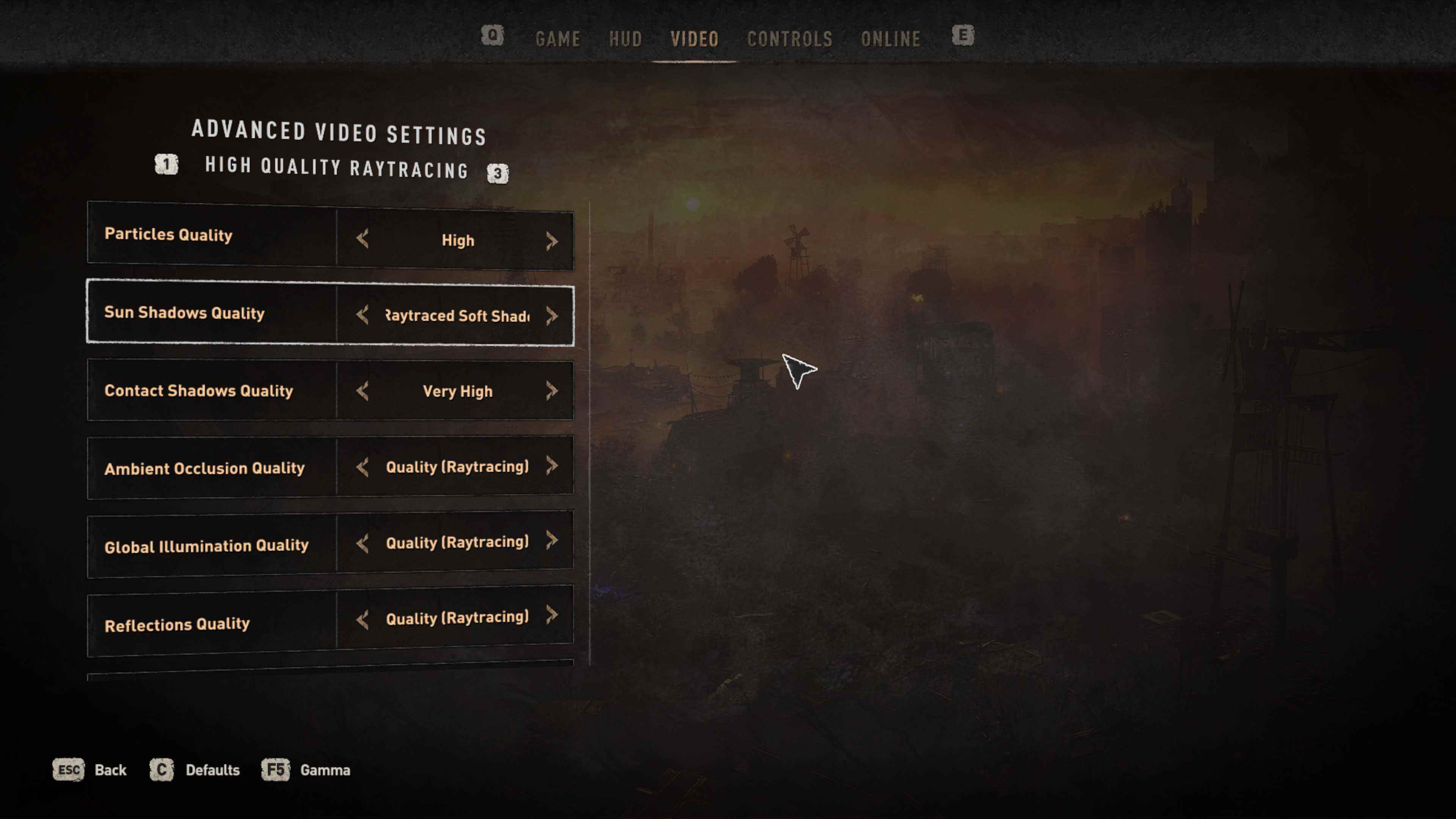Viewport: 1456px width, 819px height.
Task: Click Back to return to previous menu
Action: coord(110,769)
